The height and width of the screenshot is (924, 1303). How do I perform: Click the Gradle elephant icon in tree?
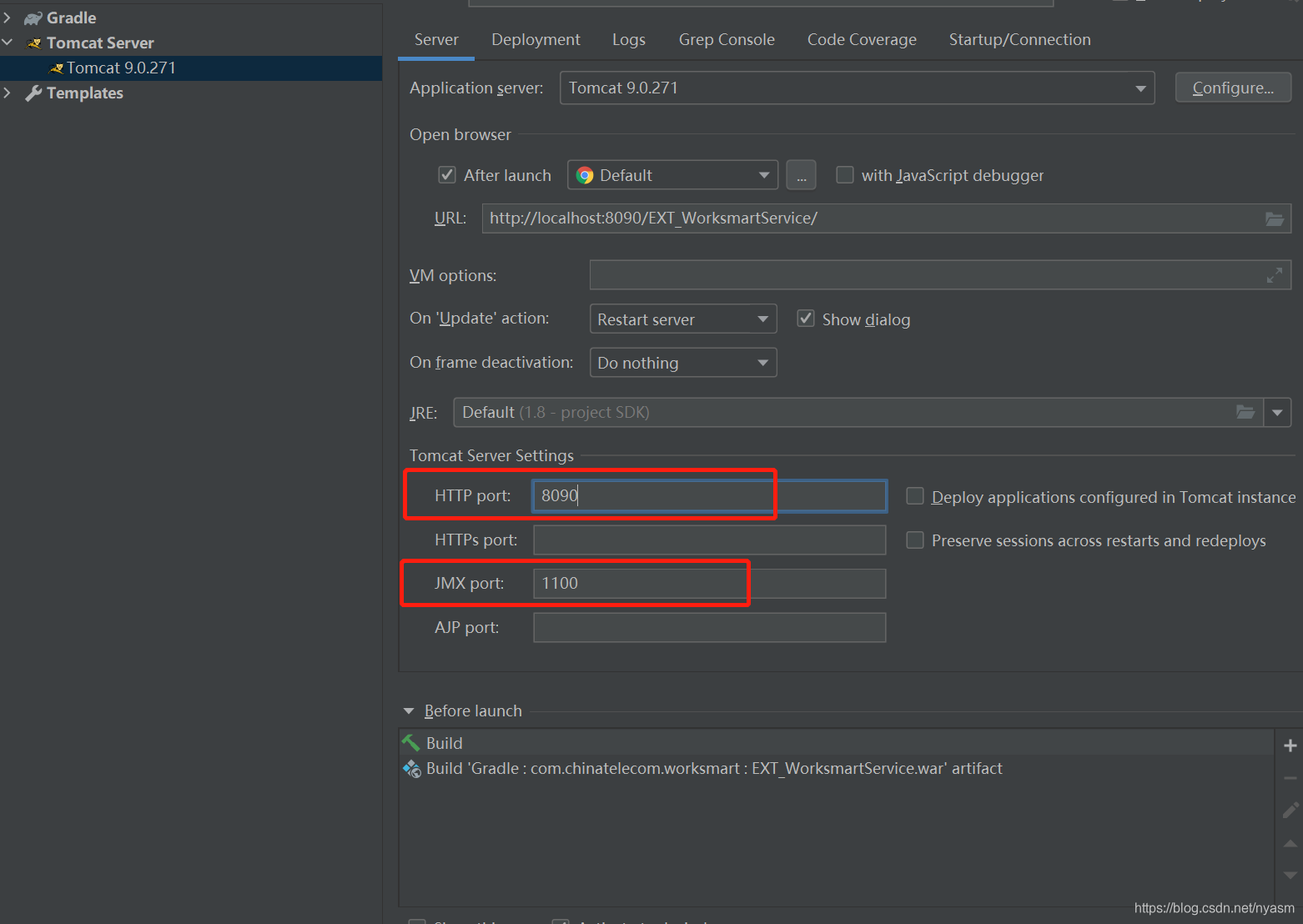point(33,18)
